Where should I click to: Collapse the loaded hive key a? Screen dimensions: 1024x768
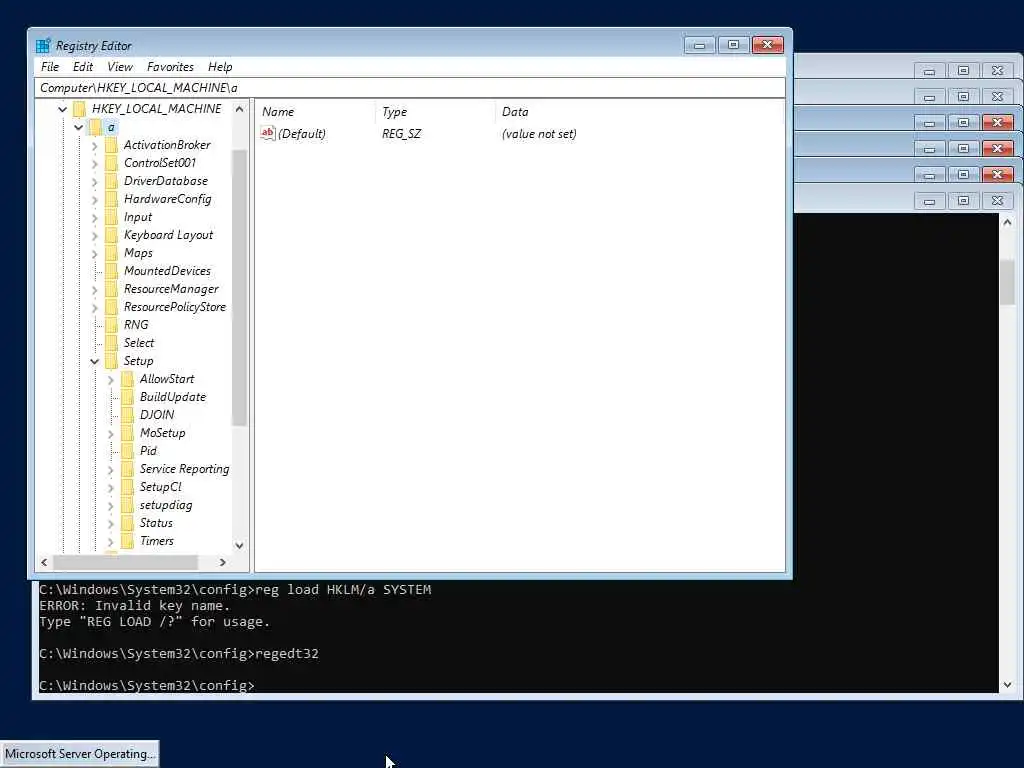pyautogui.click(x=78, y=127)
